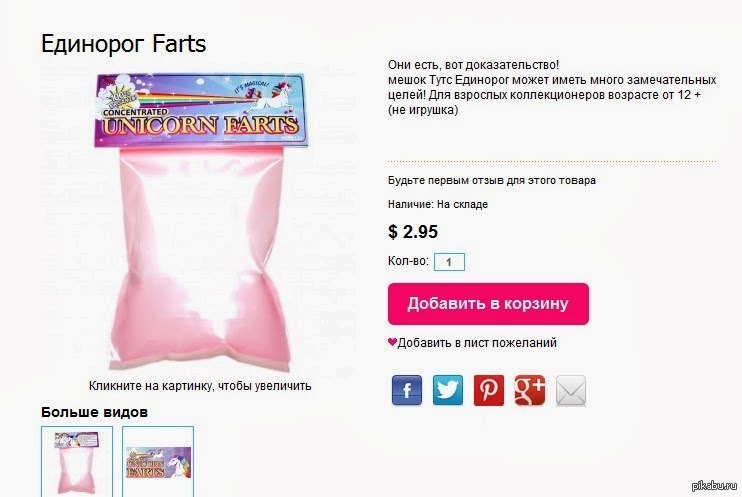Click the pink wishlist heart icon
This screenshot has width=742, height=497.
392,342
